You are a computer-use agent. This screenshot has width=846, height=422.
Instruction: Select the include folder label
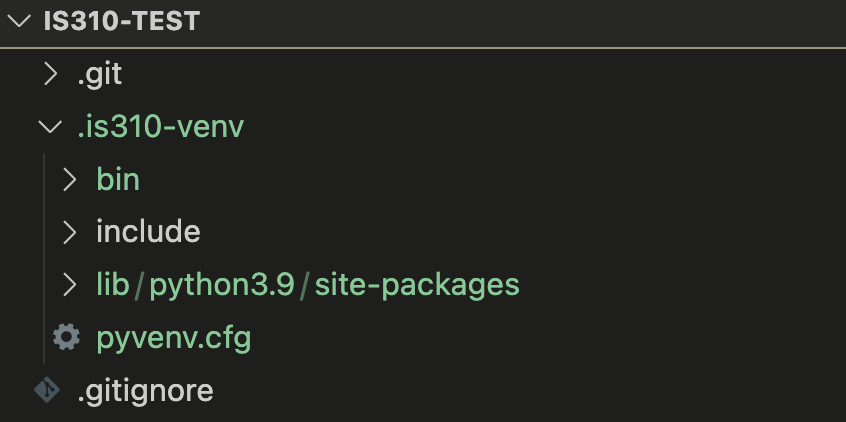tap(148, 232)
